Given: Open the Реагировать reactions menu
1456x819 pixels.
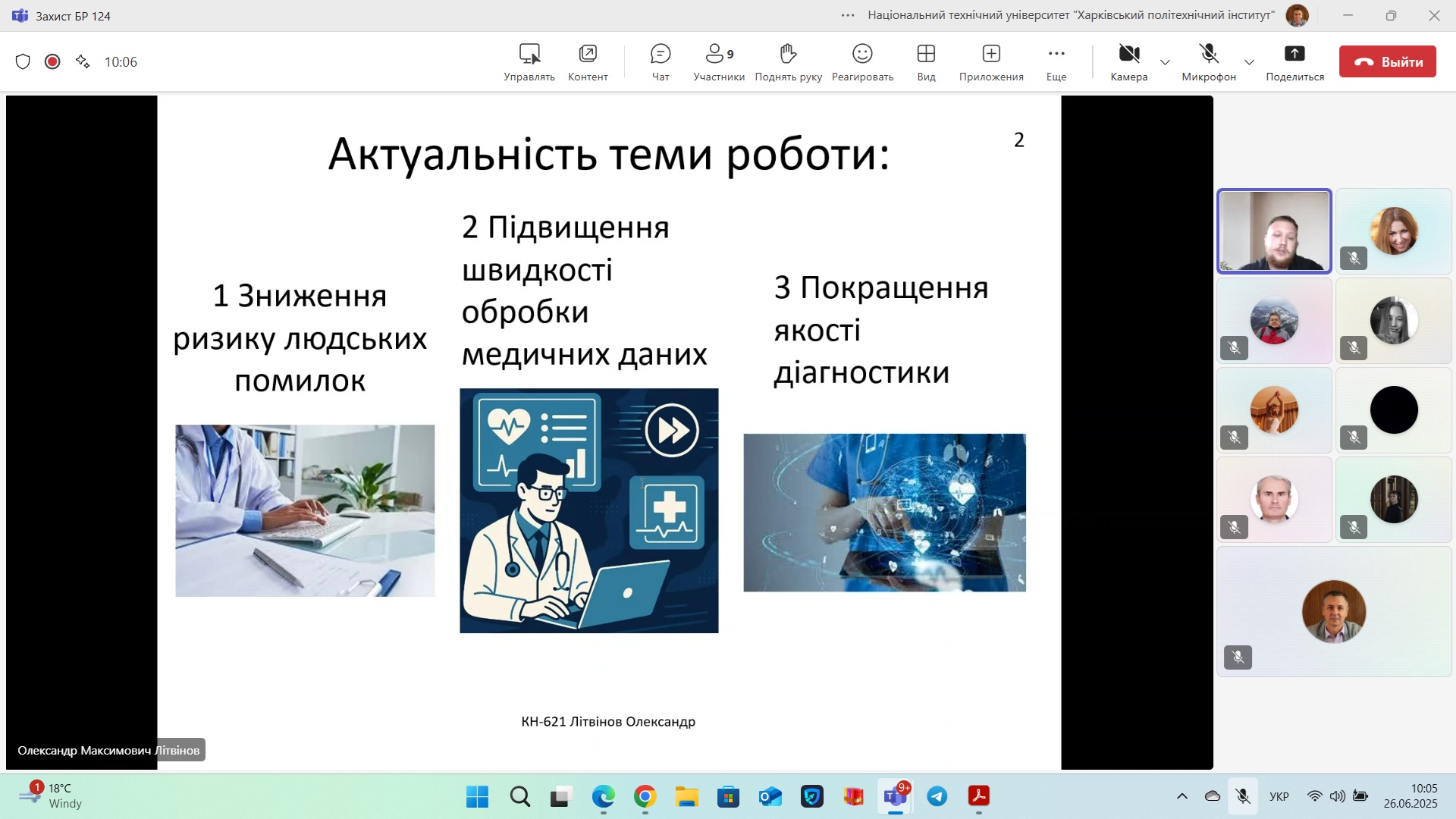Looking at the screenshot, I should (862, 61).
